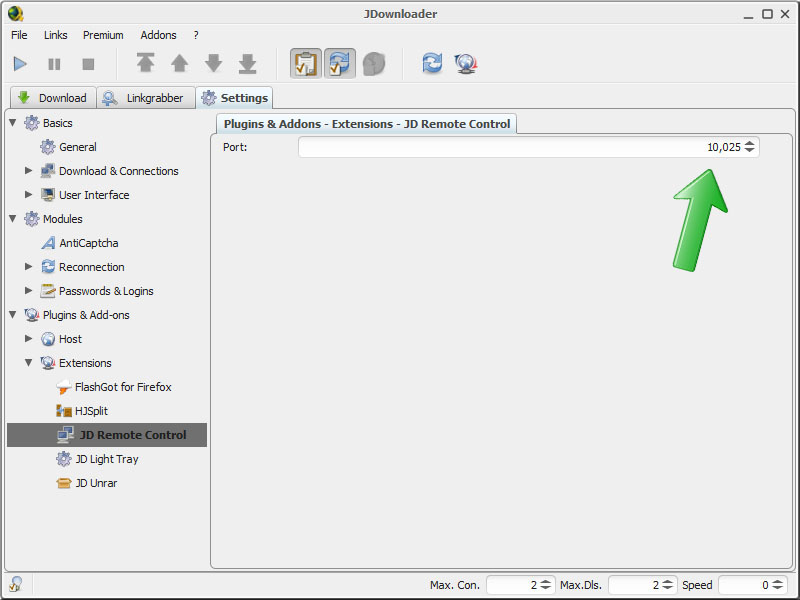Select JD Unrar extension
Image resolution: width=800 pixels, height=600 pixels.
(96, 483)
